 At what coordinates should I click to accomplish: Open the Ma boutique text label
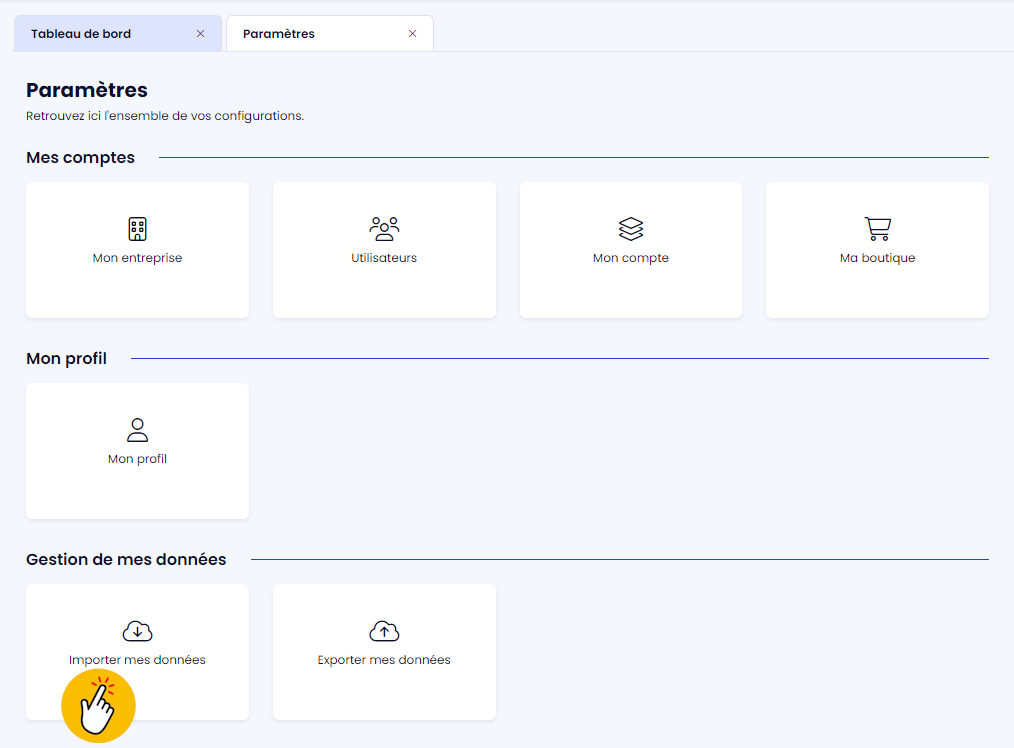click(x=877, y=258)
